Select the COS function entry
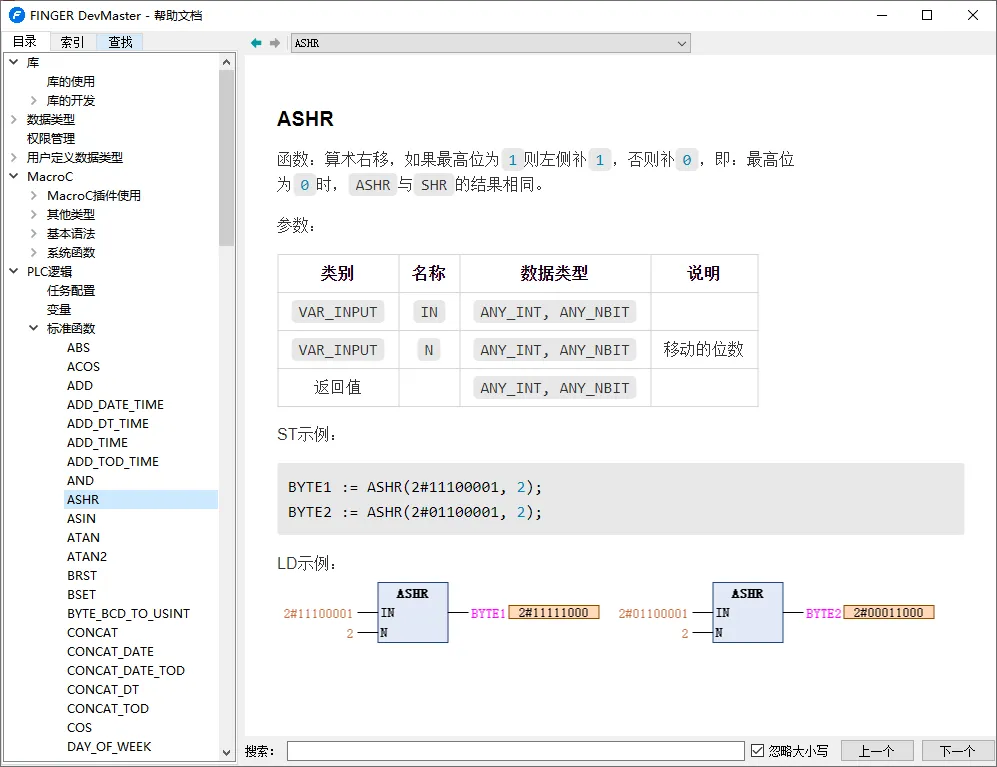The image size is (997, 767). pos(79,728)
